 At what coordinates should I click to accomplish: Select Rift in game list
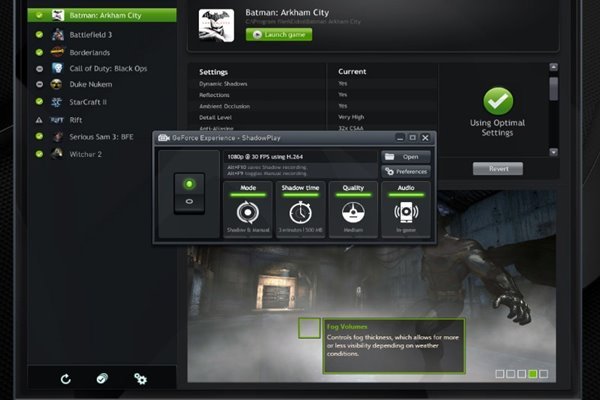point(76,120)
